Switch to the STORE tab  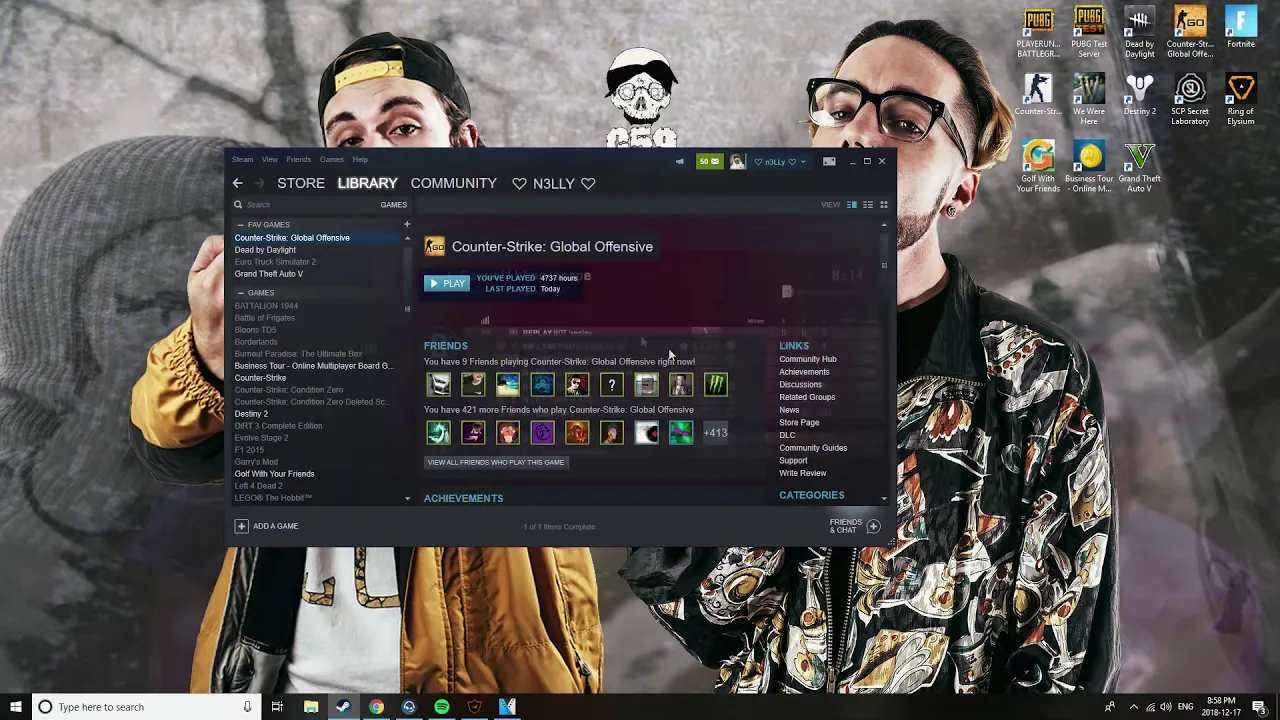[301, 183]
